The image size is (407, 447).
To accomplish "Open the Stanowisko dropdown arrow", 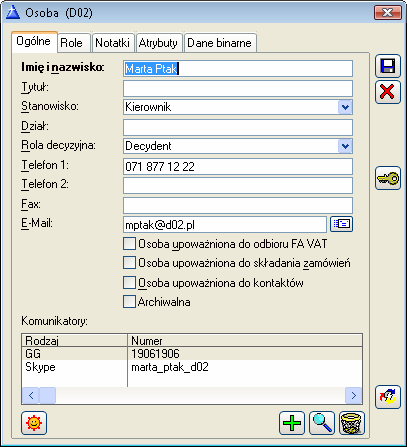I will [x=345, y=107].
